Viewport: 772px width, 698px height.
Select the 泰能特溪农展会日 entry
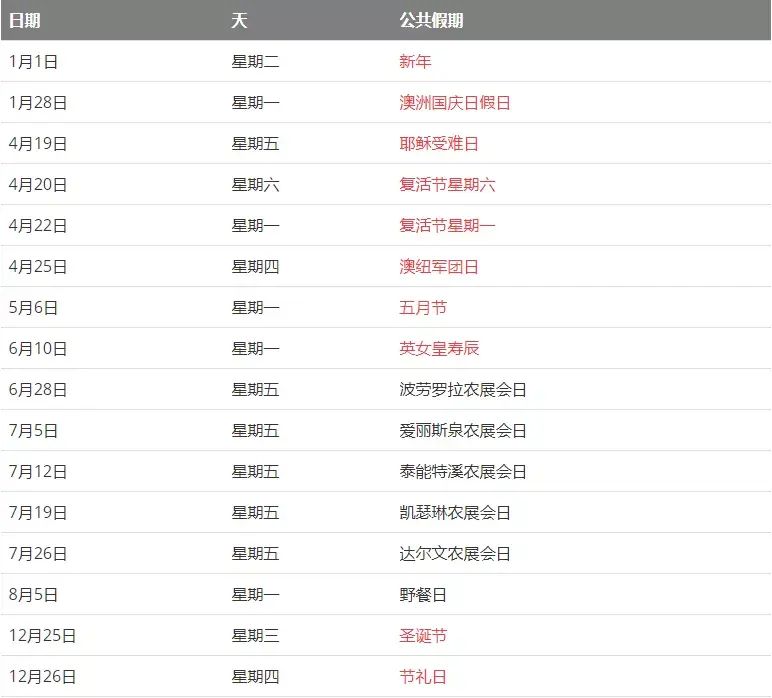463,472
